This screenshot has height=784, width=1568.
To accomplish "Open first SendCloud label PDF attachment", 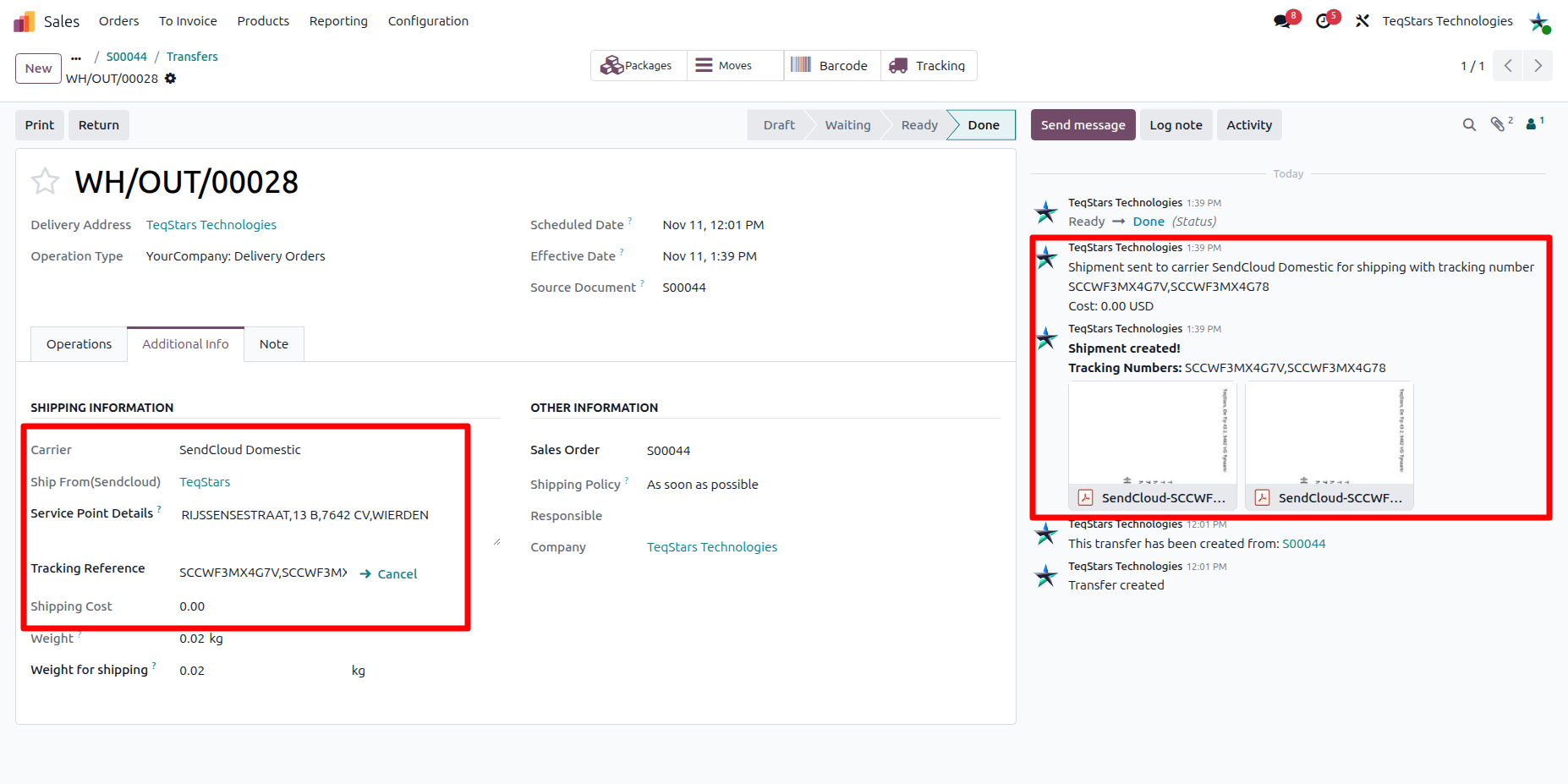I will (x=1153, y=446).
